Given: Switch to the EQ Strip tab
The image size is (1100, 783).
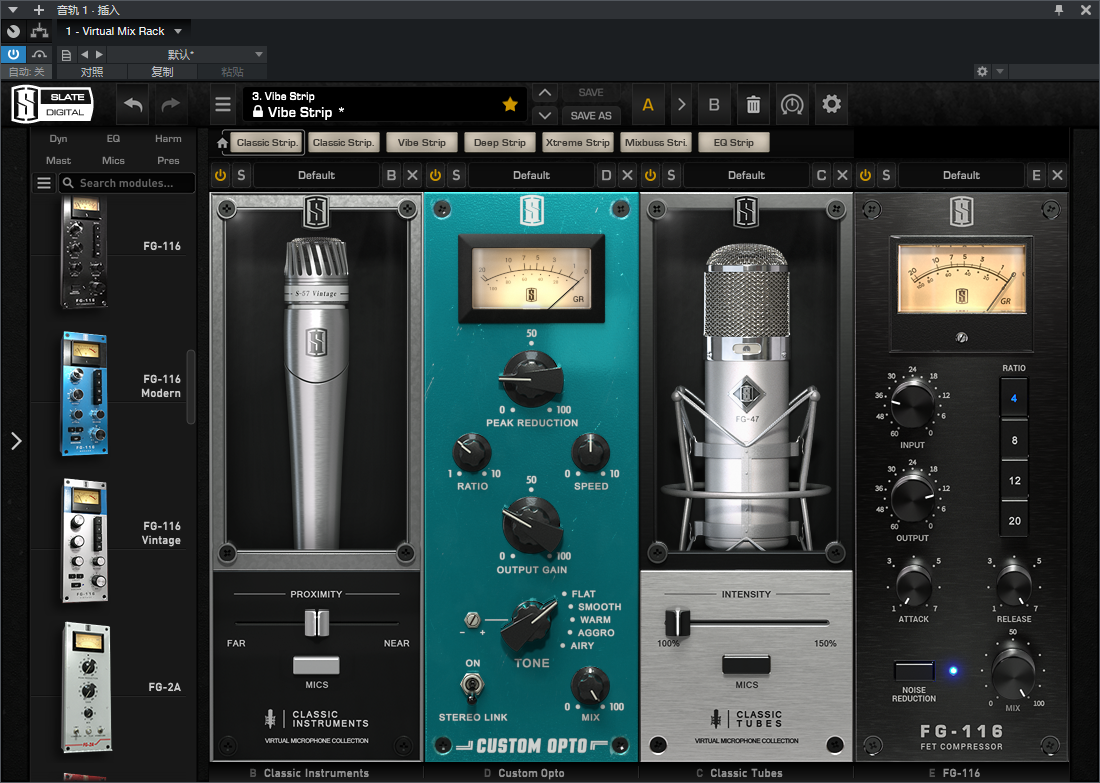Looking at the screenshot, I should click(x=734, y=142).
